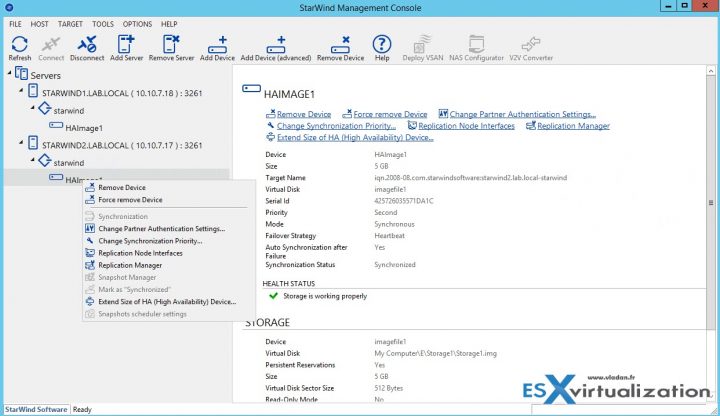Click the NAS Configurator icon
The width and height of the screenshot is (720, 416).
click(x=476, y=45)
